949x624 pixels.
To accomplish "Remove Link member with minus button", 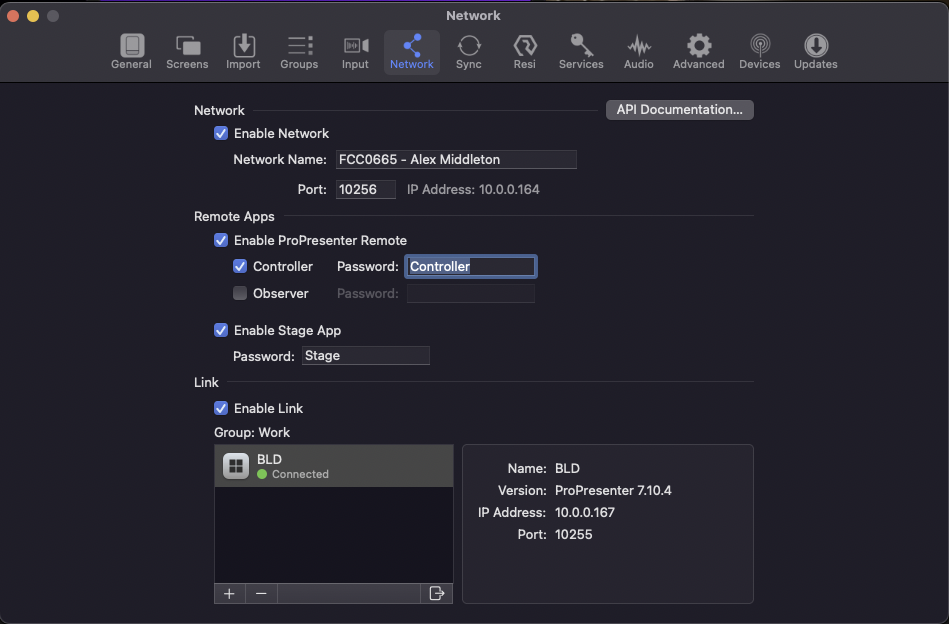I will (x=261, y=594).
